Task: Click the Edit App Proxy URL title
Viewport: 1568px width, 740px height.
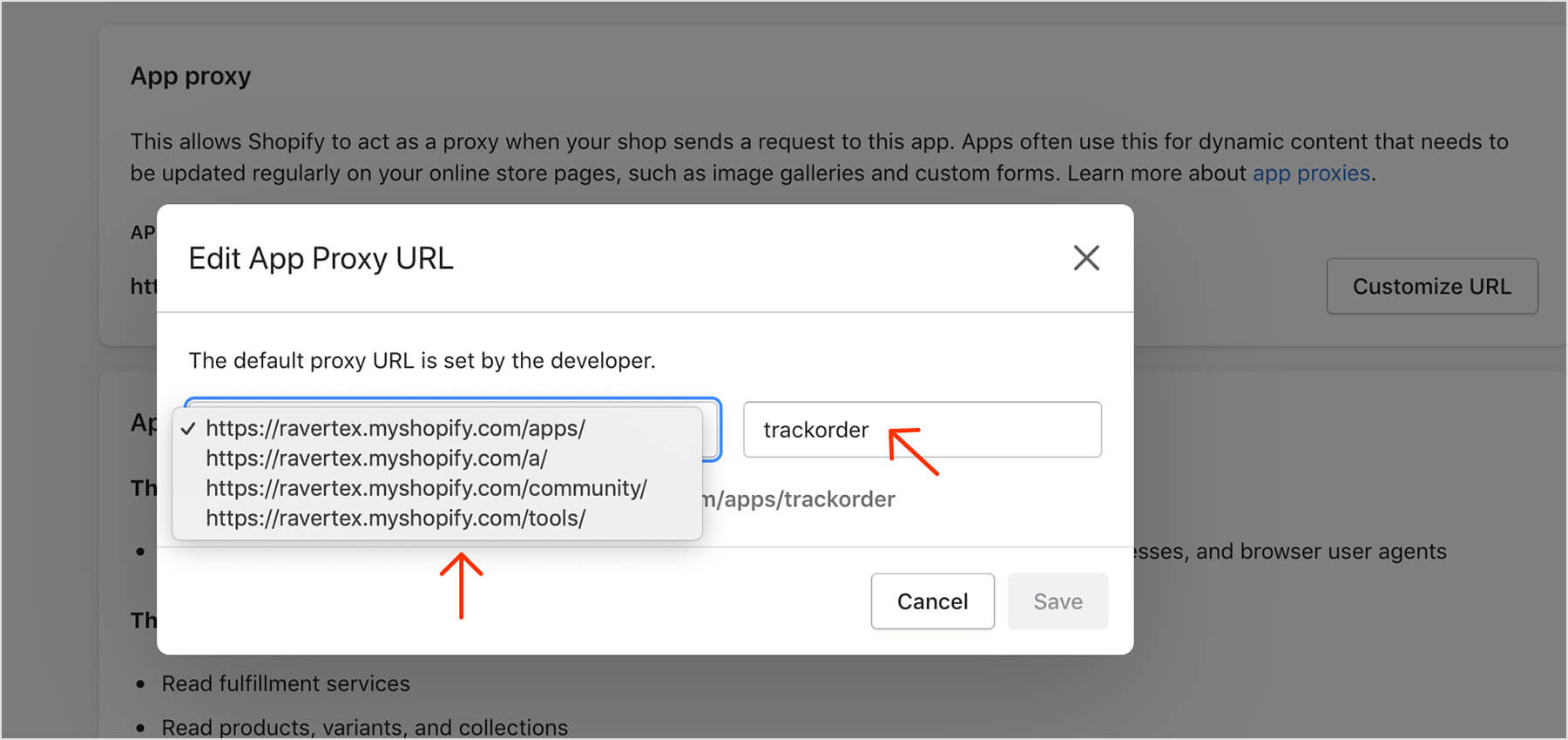Action: click(x=321, y=259)
